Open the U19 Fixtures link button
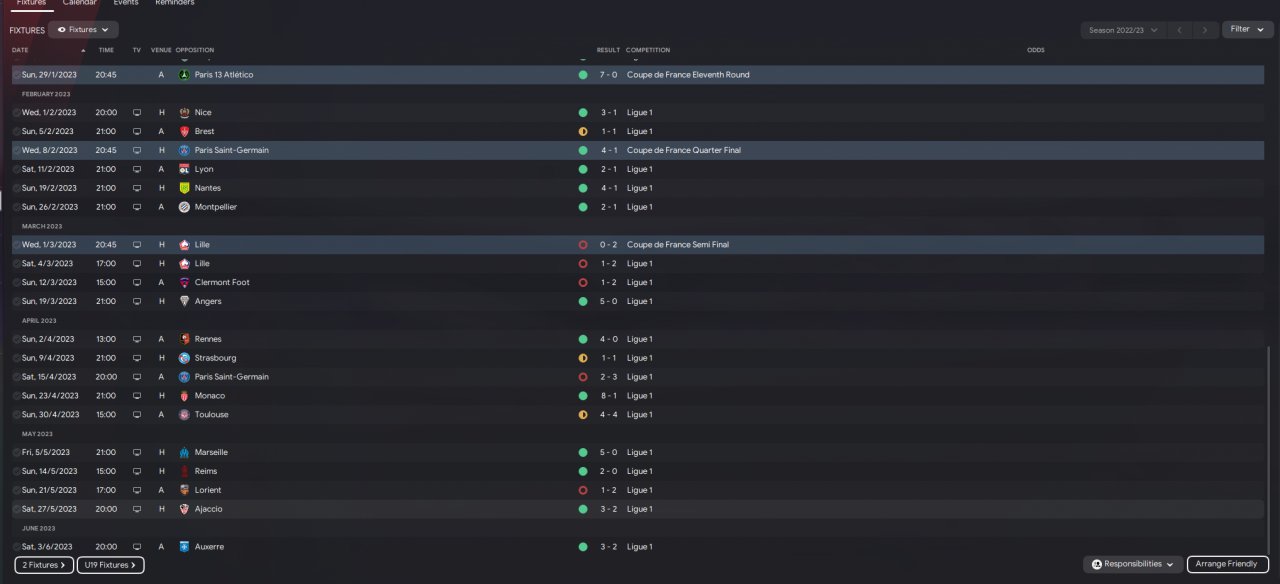 111,565
